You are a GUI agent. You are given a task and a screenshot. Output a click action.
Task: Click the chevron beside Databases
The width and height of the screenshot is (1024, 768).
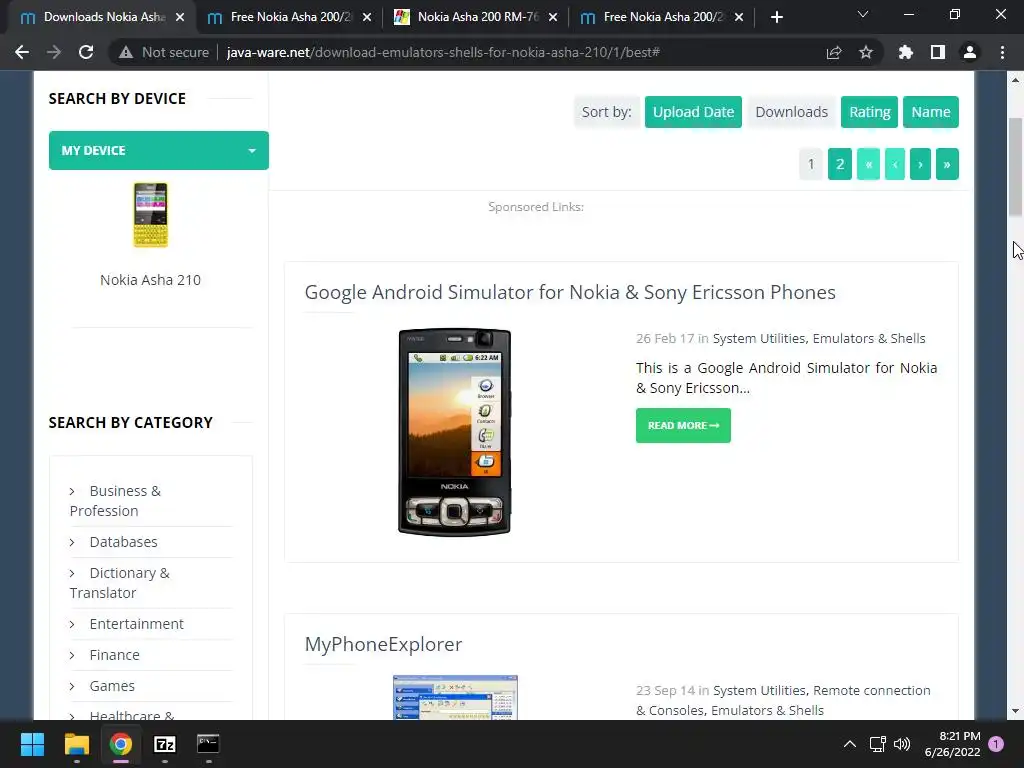(72, 542)
